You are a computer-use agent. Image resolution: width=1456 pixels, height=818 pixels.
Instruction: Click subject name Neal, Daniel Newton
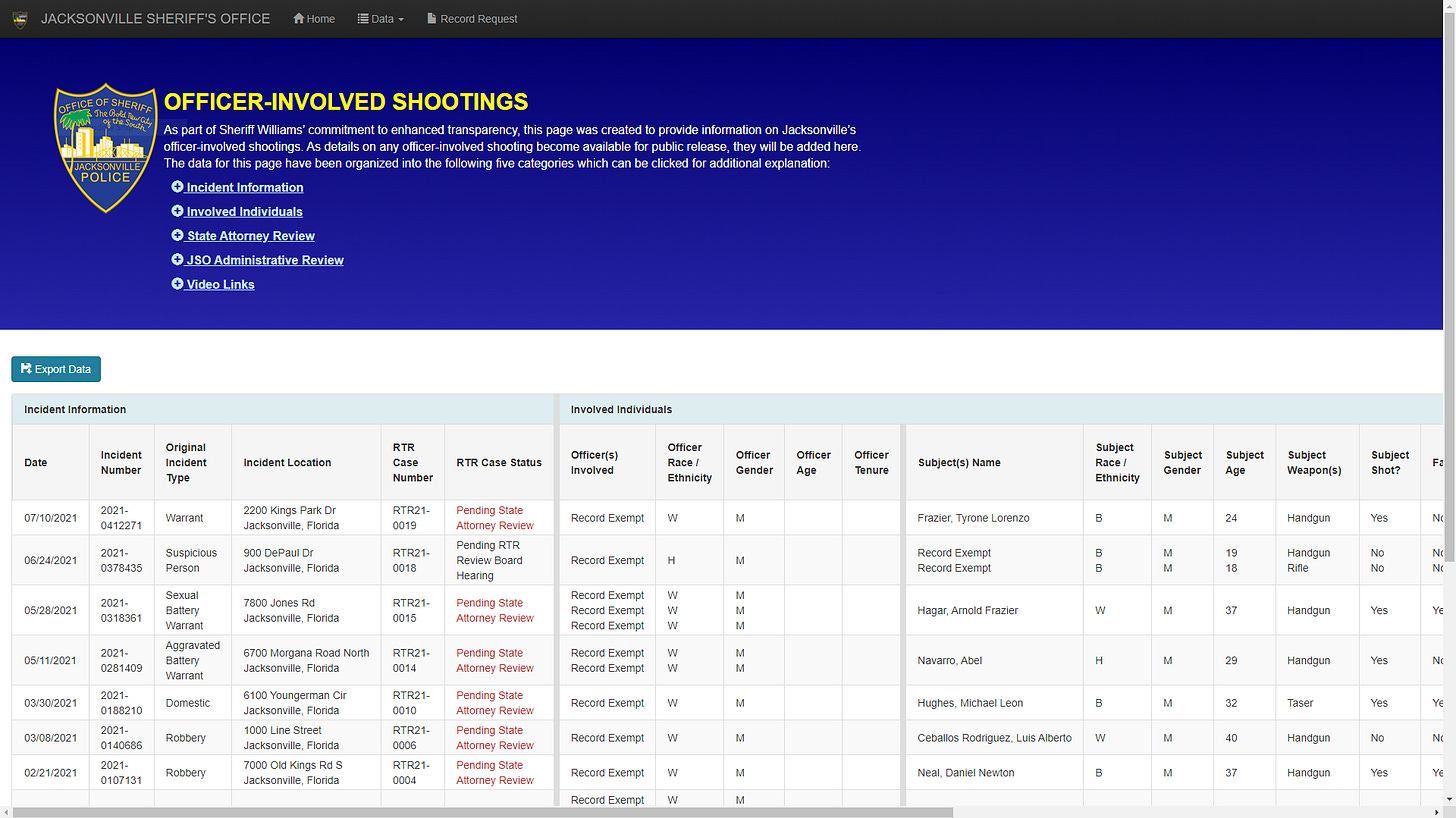[x=966, y=773]
